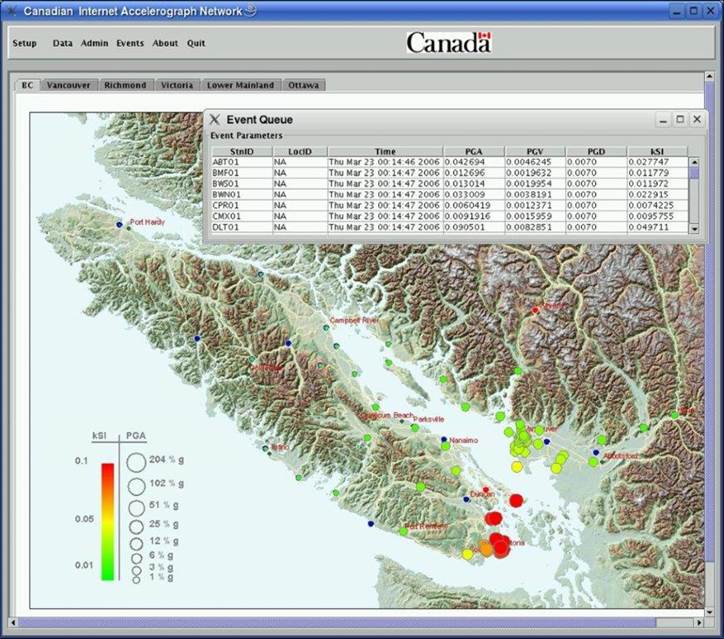
Task: Click main panel vertical scroll down arrow
Action: (x=710, y=612)
